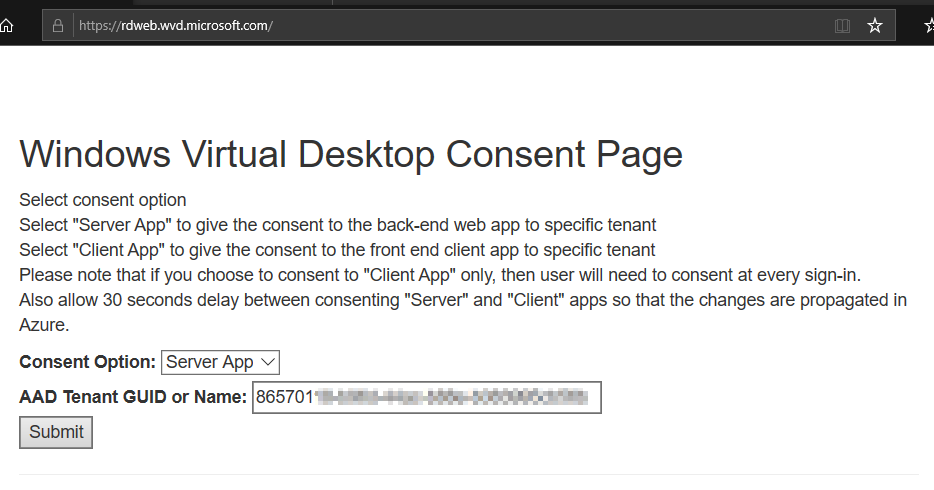Open reading view icon in address bar
934x490 pixels.
(x=842, y=26)
